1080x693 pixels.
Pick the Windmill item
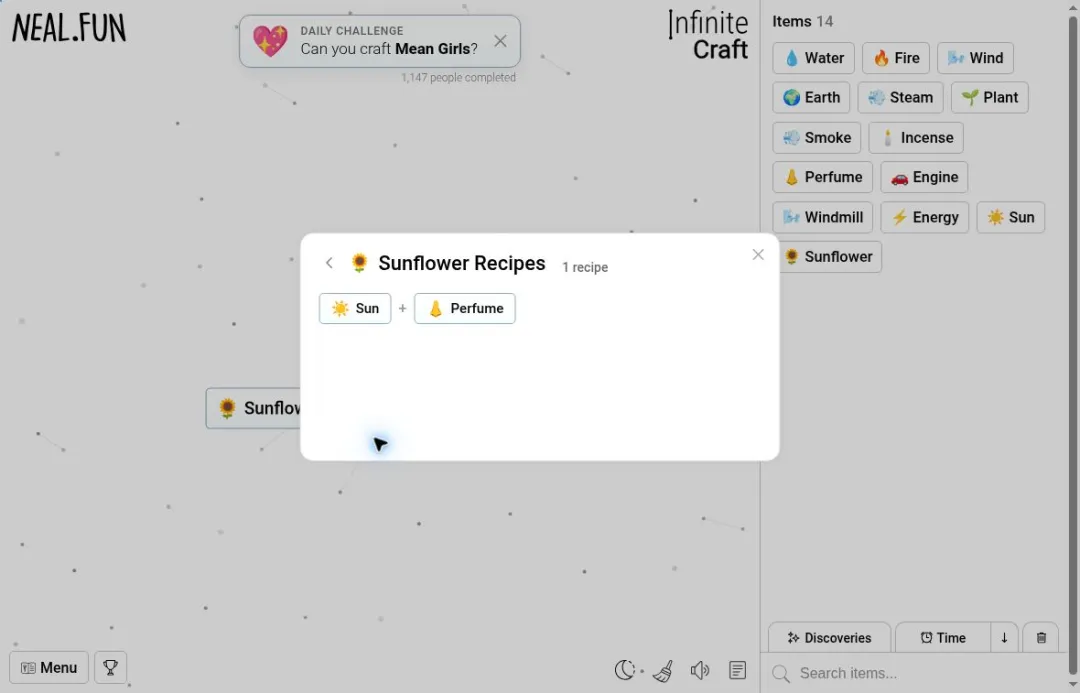click(822, 217)
